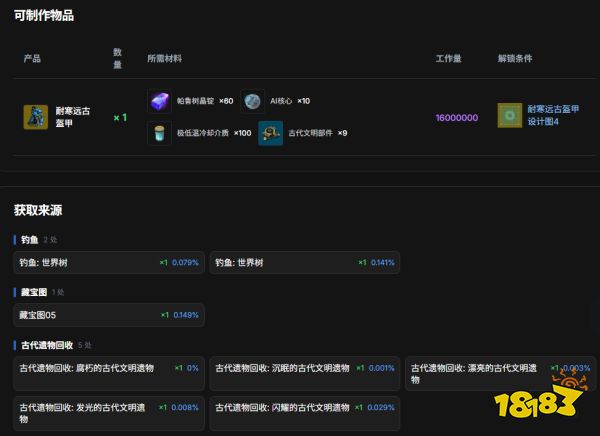Select the 发光的古代文明遗物 recycle card
Screen dimensions: 600x436
click(109, 413)
